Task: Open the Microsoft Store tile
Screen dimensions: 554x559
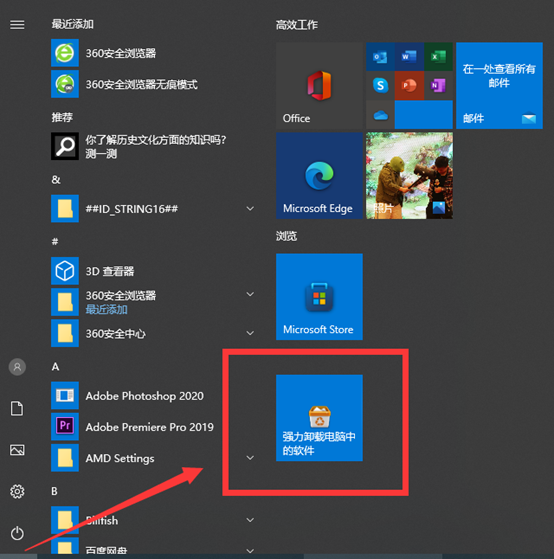Action: point(319,297)
